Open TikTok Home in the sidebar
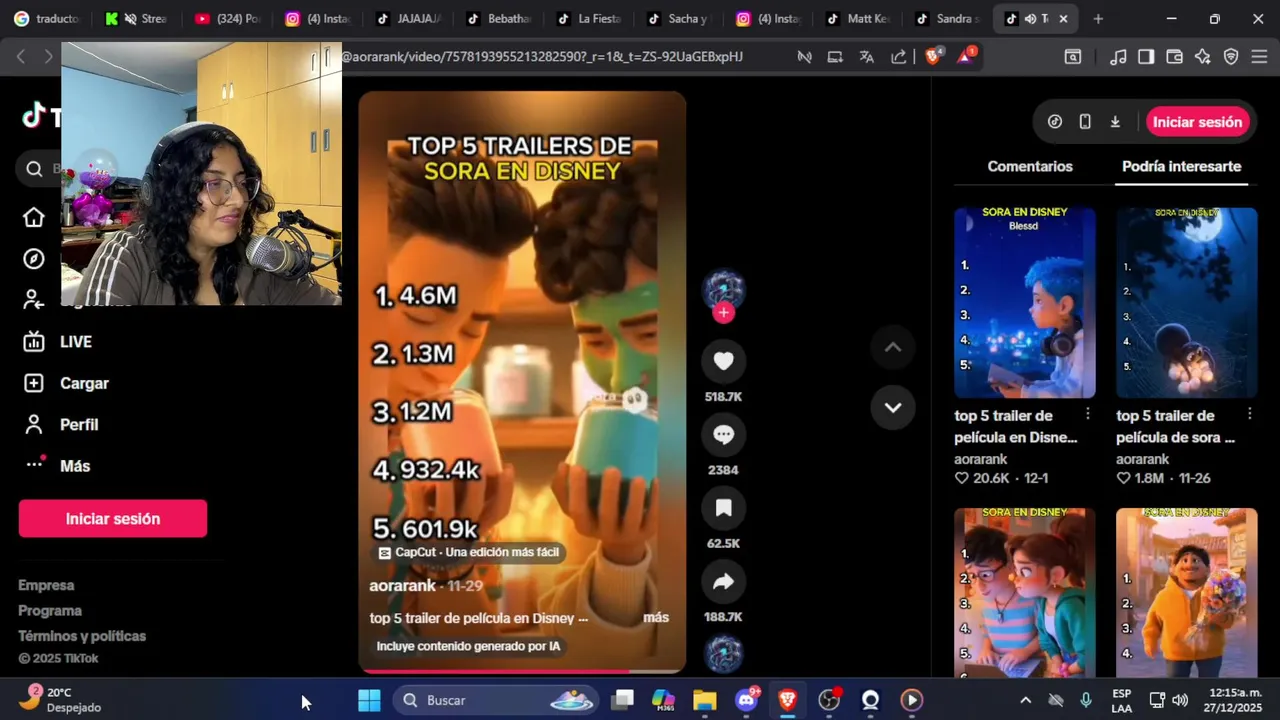1280x720 pixels. (34, 218)
